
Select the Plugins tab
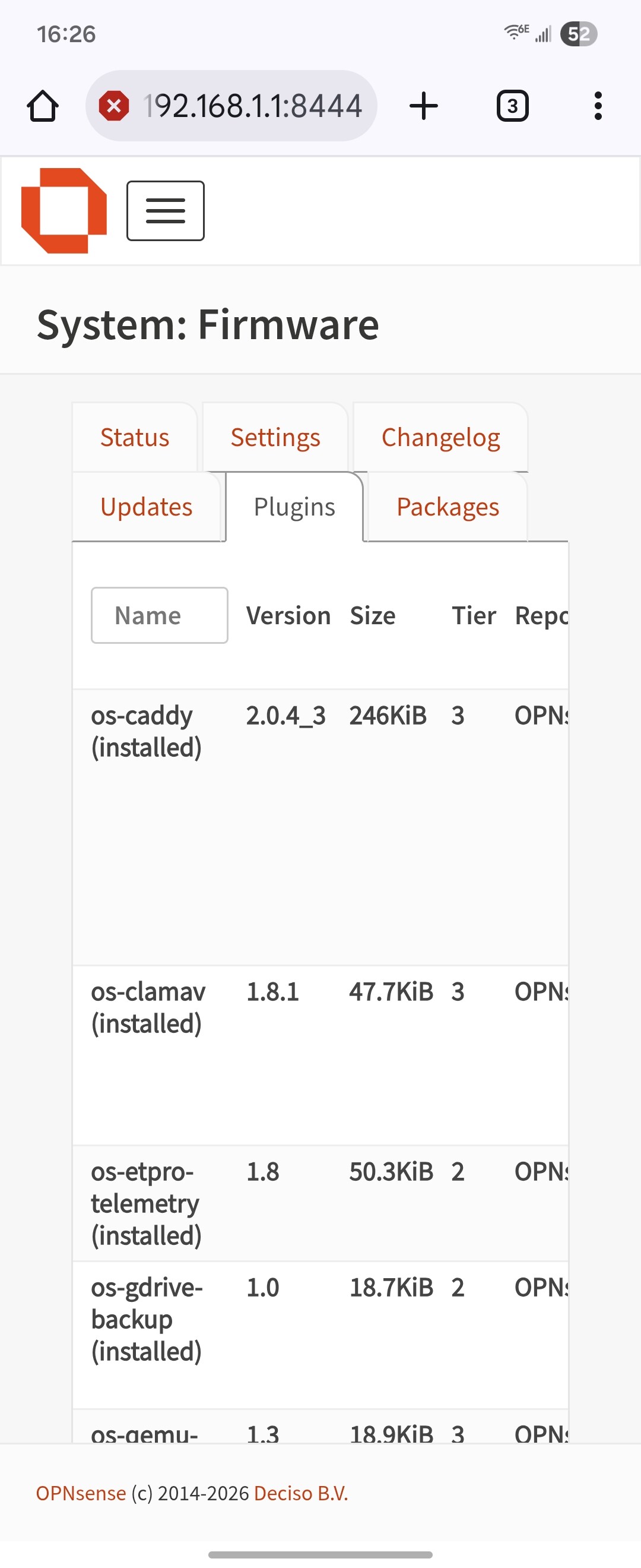(294, 507)
